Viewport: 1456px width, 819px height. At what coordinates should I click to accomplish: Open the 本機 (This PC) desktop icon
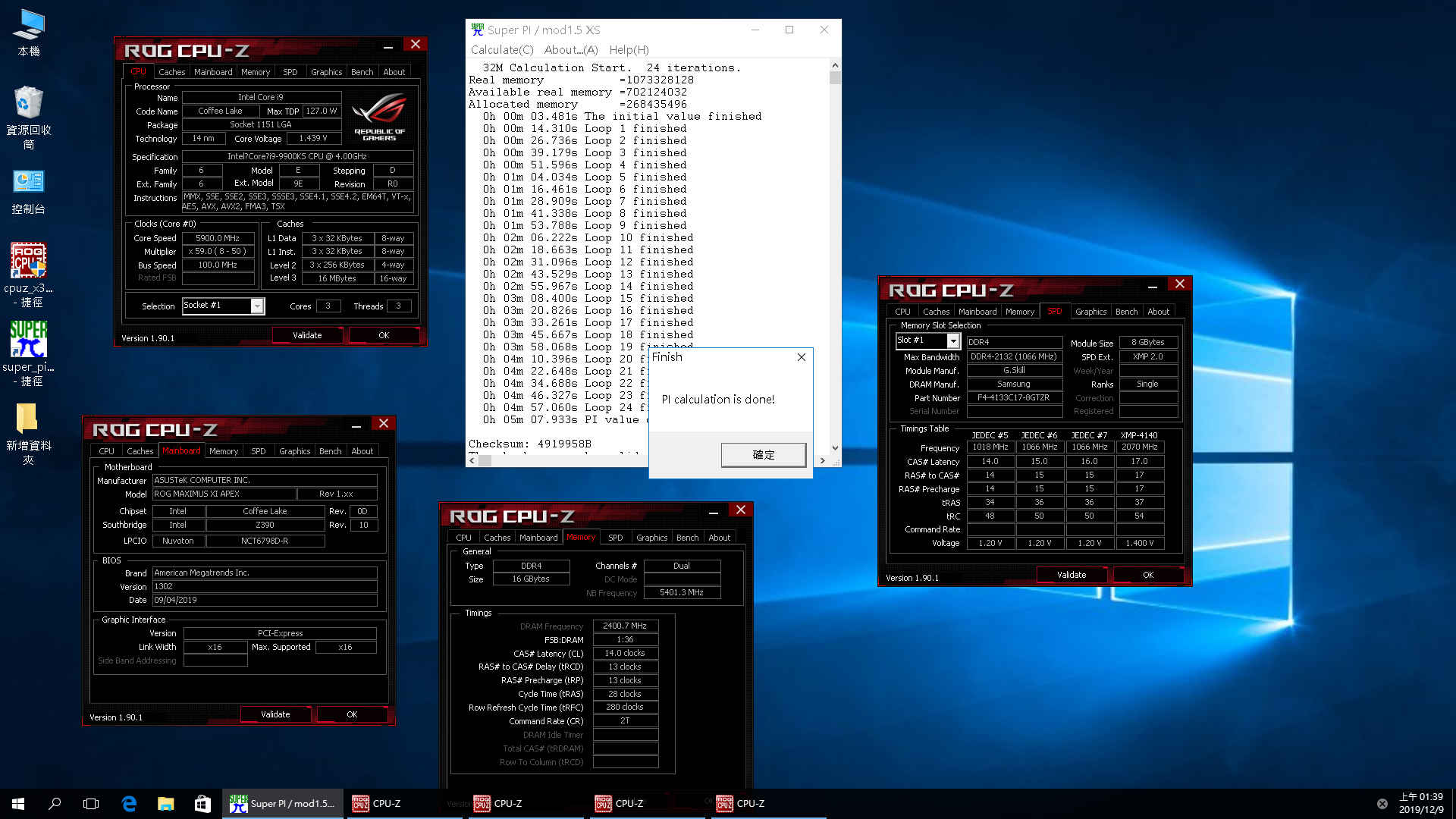(29, 33)
